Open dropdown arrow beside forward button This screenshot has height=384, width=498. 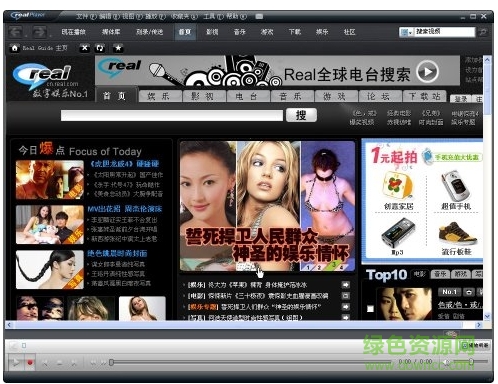coord(50,35)
